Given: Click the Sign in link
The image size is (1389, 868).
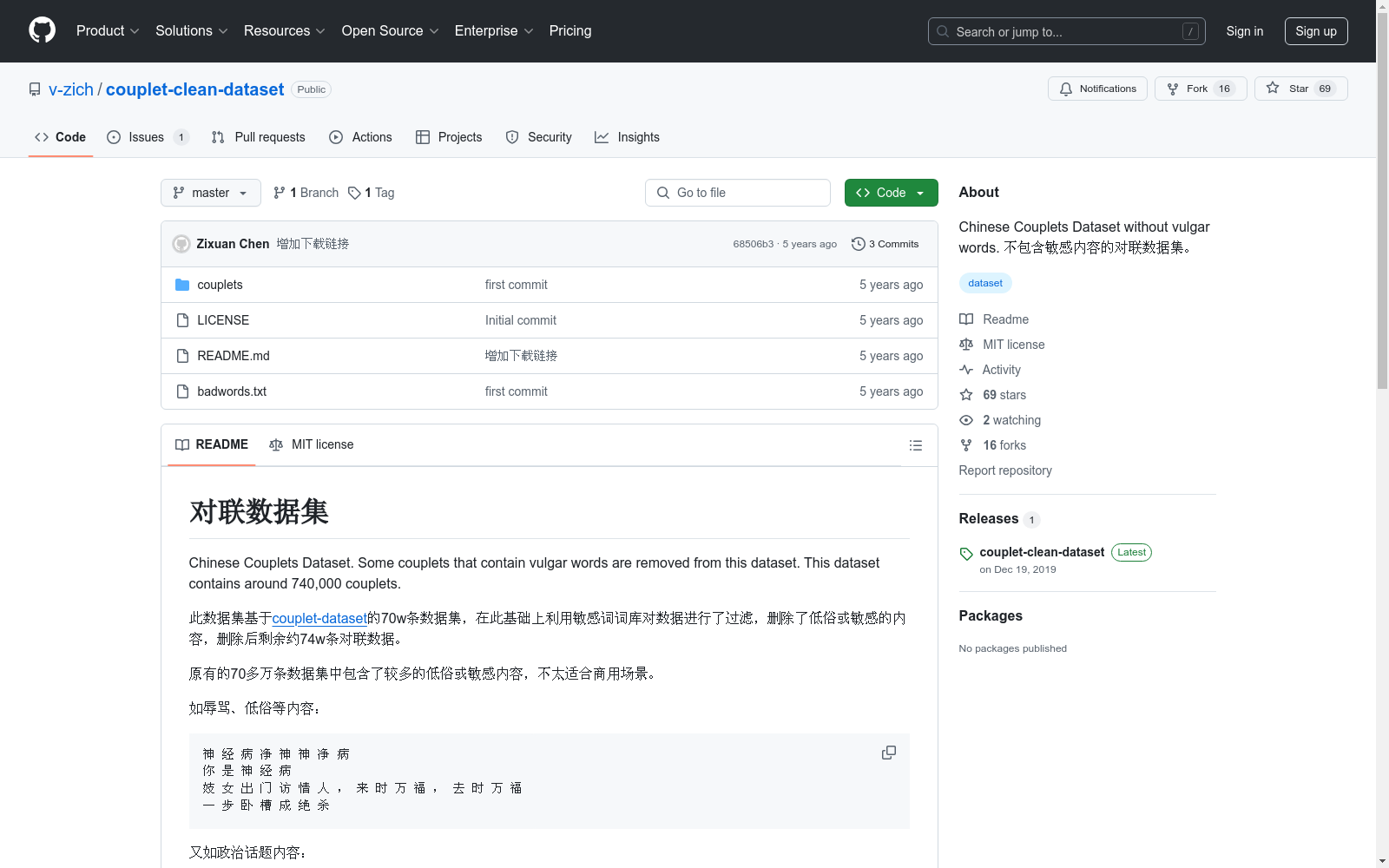Looking at the screenshot, I should pyautogui.click(x=1245, y=31).
